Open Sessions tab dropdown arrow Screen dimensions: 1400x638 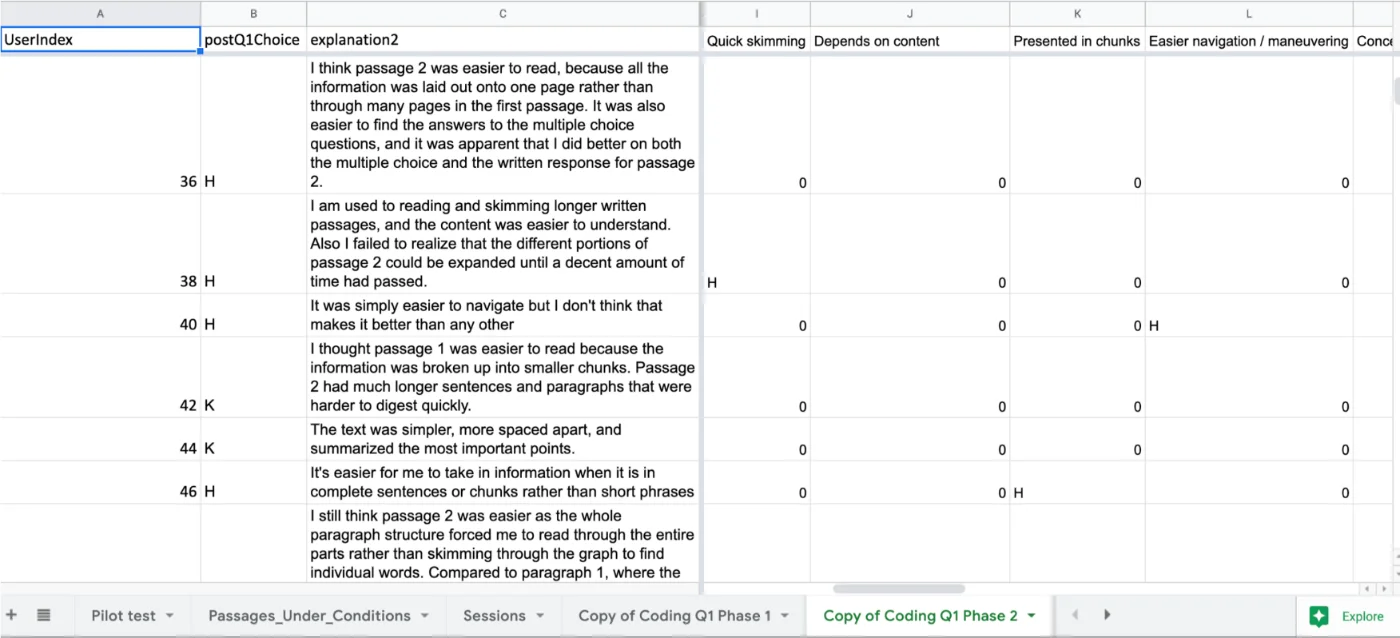pyautogui.click(x=540, y=616)
